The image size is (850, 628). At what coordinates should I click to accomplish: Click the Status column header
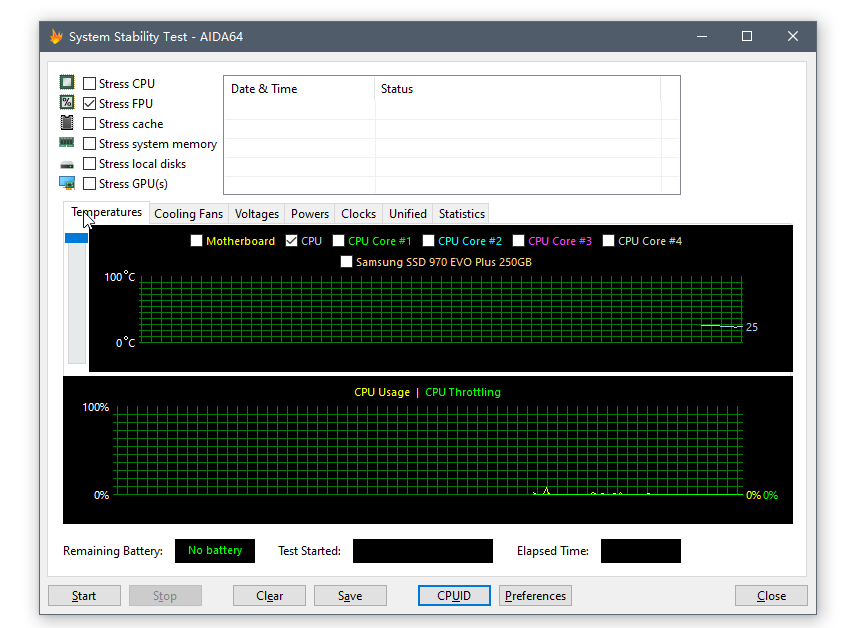[x=518, y=89]
